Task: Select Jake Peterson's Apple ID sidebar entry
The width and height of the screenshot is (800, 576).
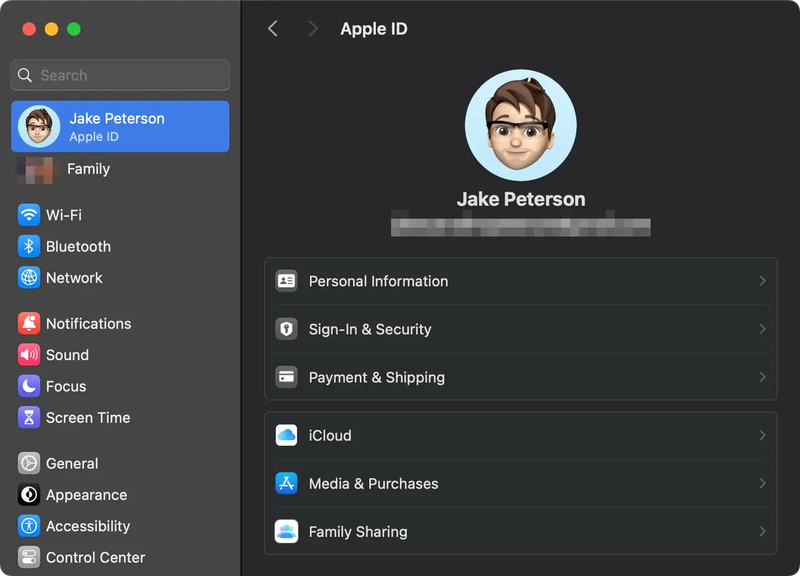Action: pyautogui.click(x=119, y=126)
